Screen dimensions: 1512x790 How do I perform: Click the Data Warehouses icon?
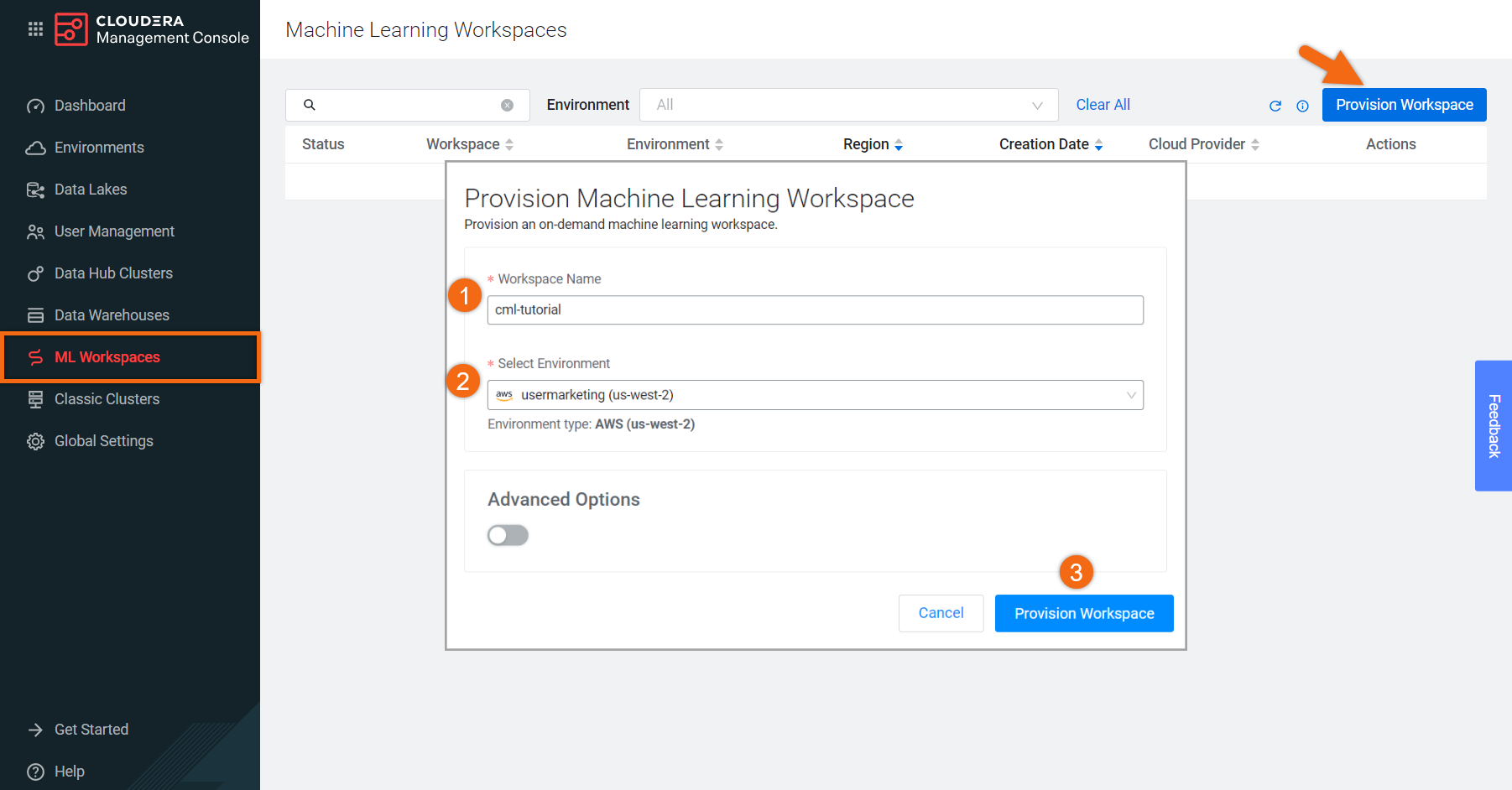click(x=35, y=314)
